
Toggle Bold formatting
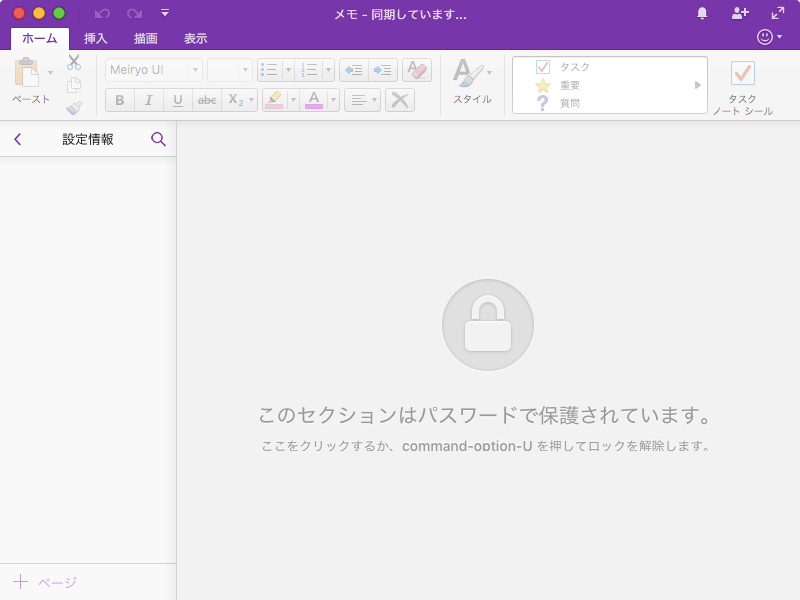tap(119, 100)
